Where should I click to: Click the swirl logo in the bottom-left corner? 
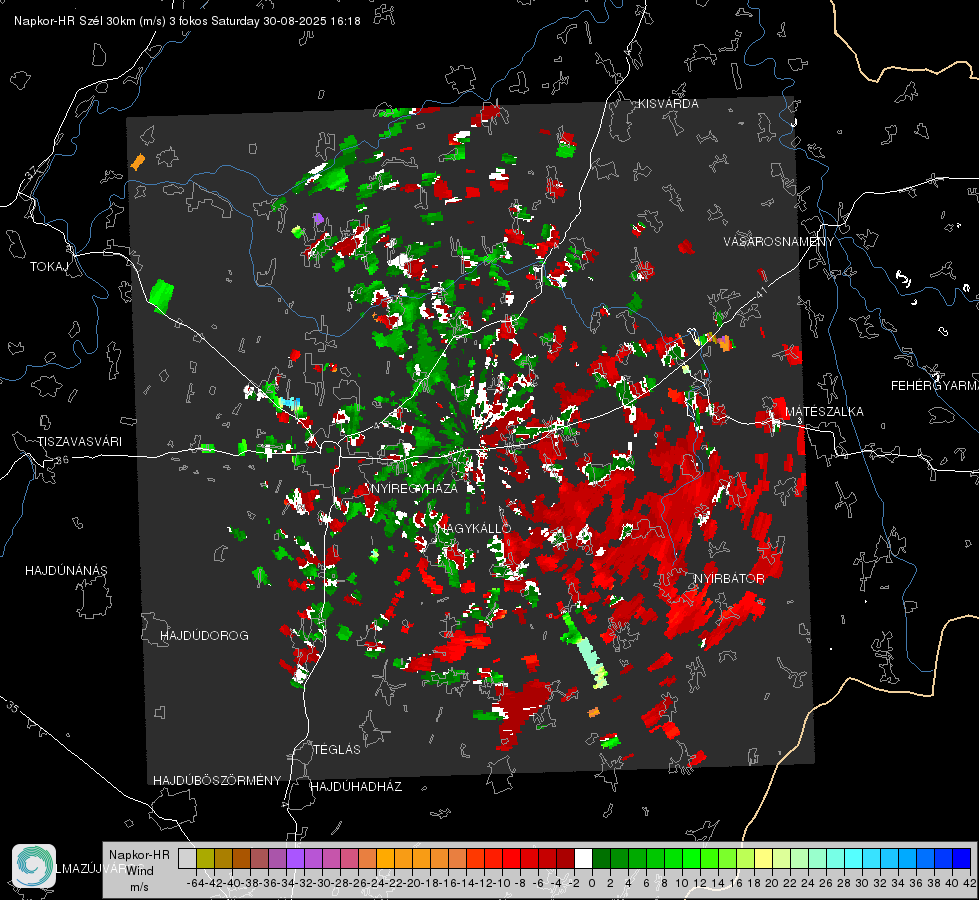[34, 866]
